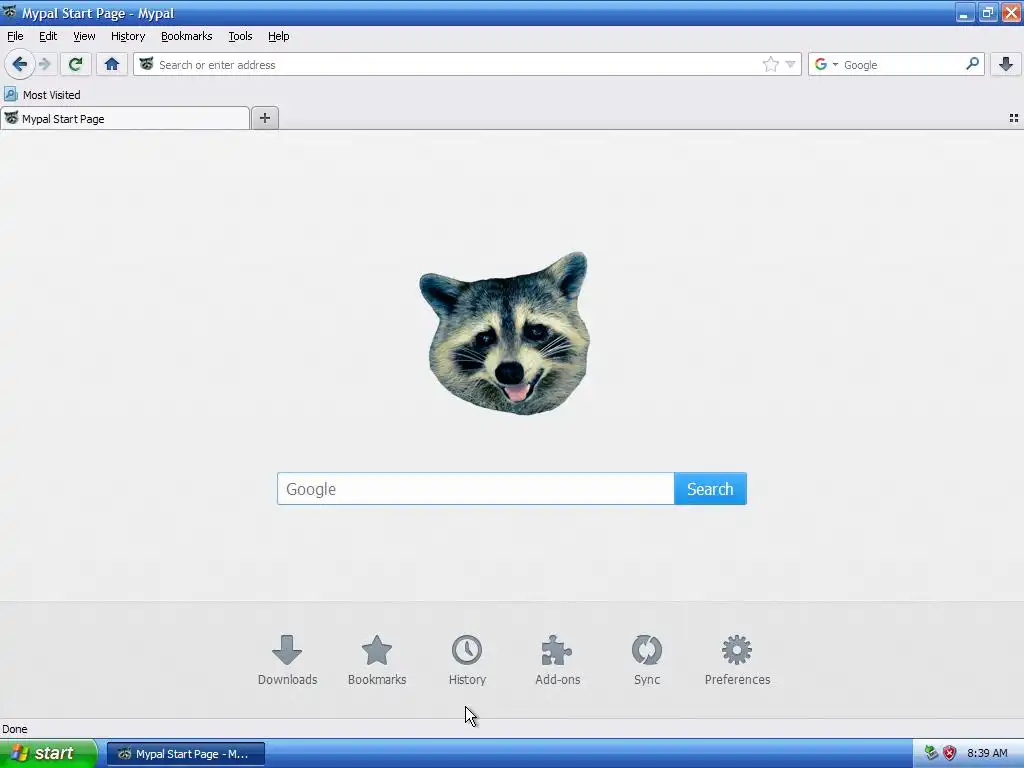Click the raccoon logo image

point(505,333)
